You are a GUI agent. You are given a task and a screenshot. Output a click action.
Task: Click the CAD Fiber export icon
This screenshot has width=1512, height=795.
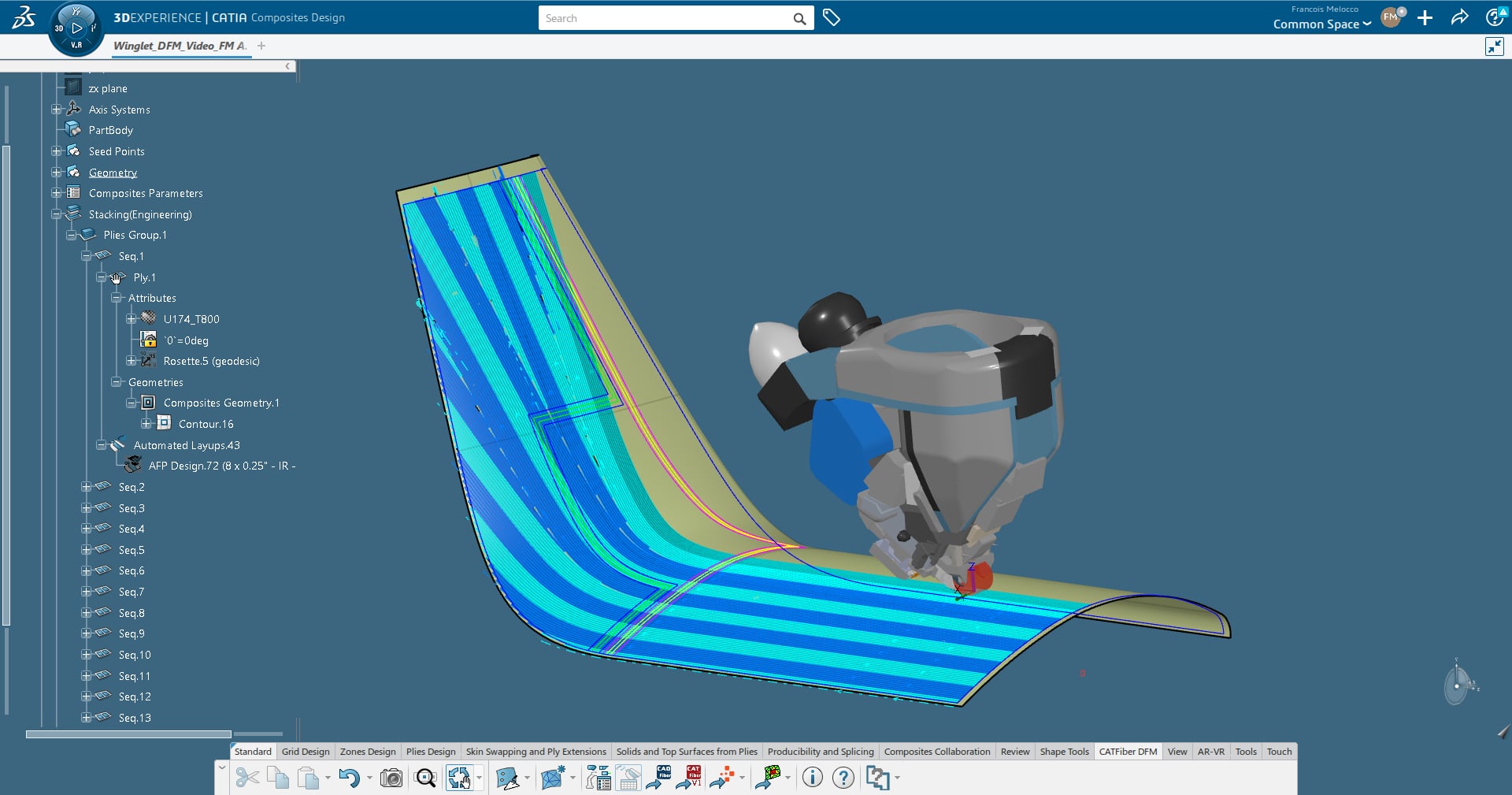tap(658, 778)
